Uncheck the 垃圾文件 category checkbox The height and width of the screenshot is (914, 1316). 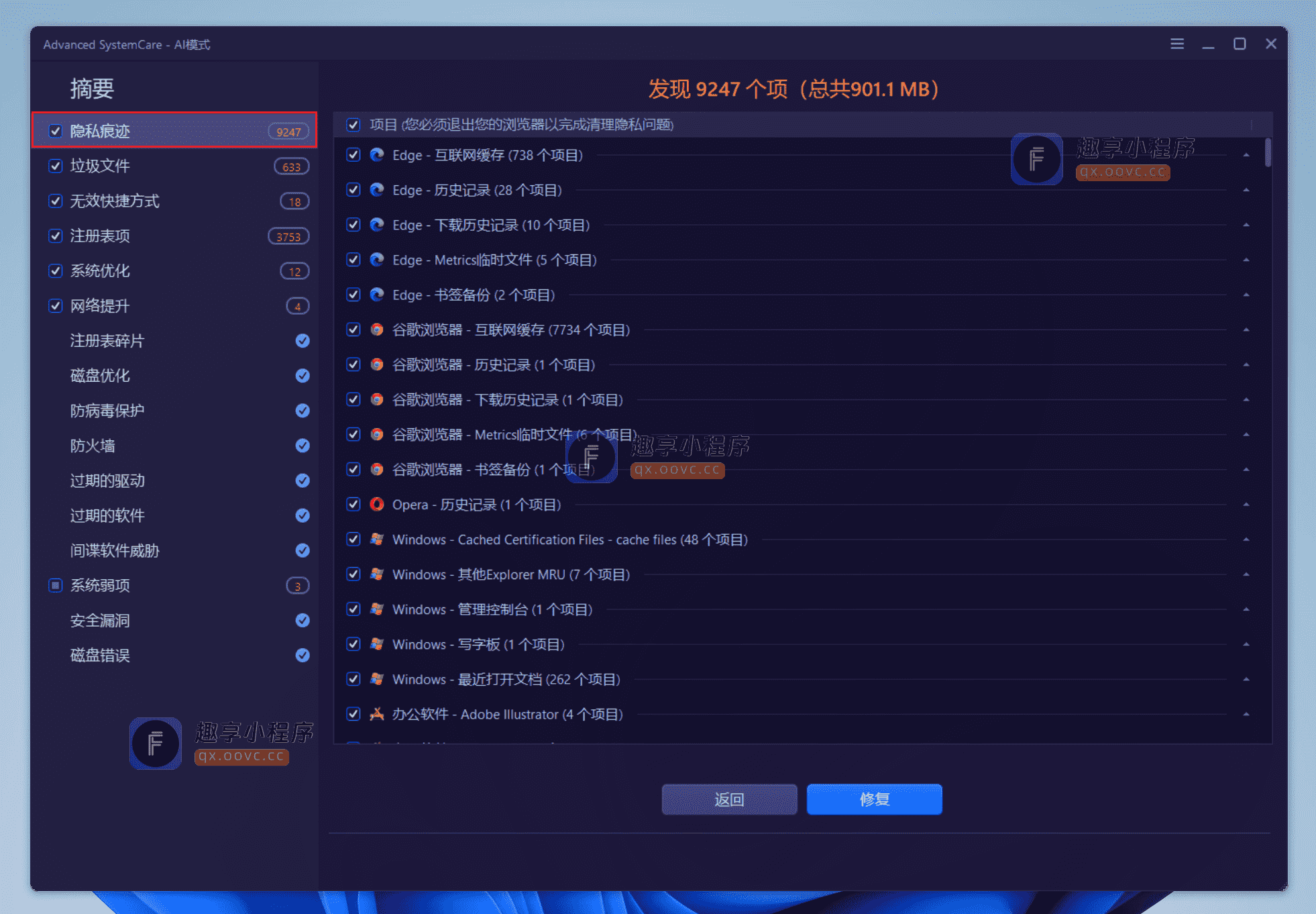tap(56, 166)
